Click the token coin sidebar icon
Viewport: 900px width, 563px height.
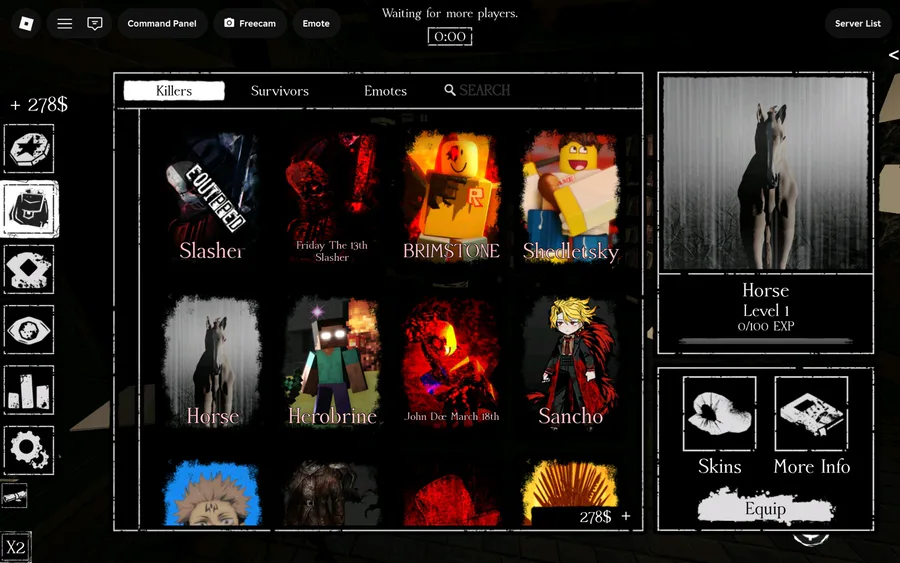click(29, 149)
